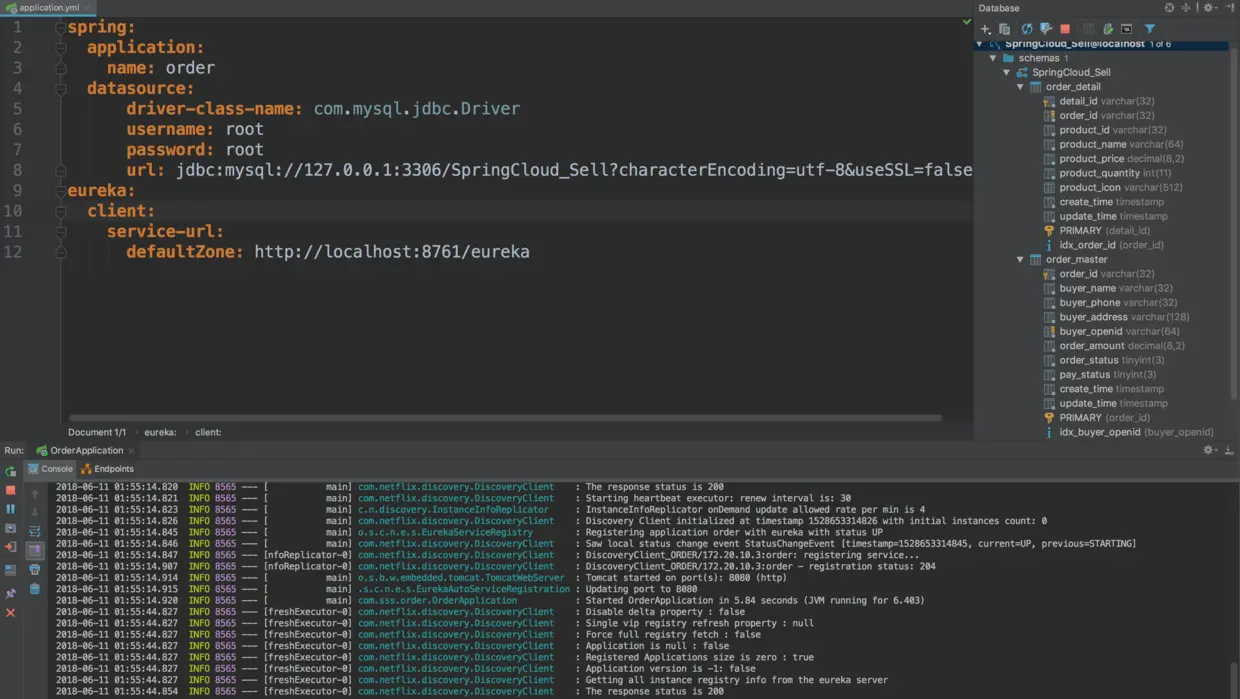
Task: Select the pay_status tinyint(3) column
Action: pyautogui.click(x=1099, y=374)
